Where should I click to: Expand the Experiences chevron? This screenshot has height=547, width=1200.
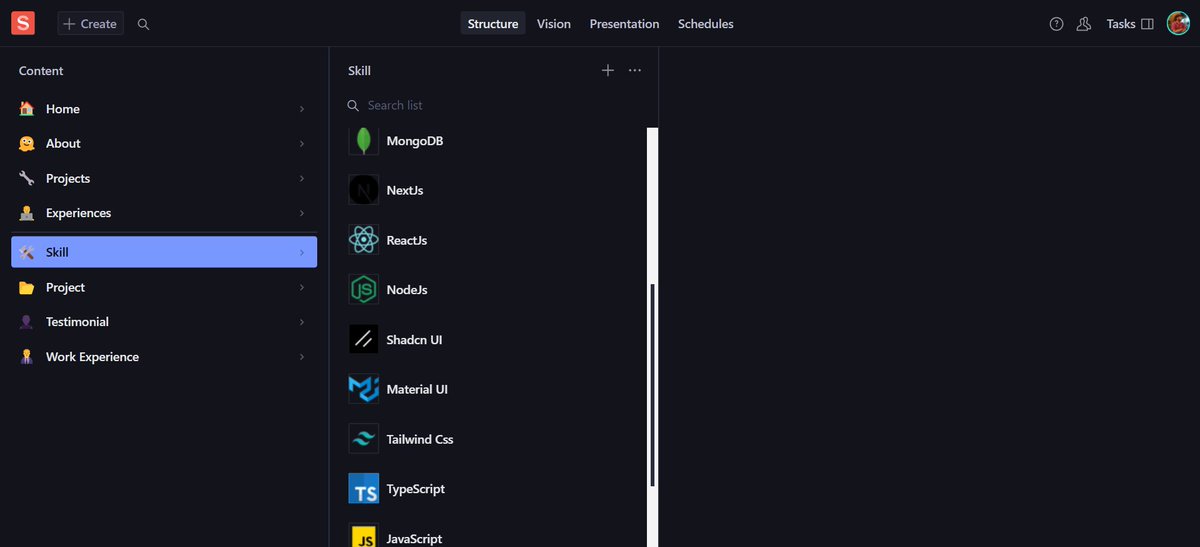point(302,213)
